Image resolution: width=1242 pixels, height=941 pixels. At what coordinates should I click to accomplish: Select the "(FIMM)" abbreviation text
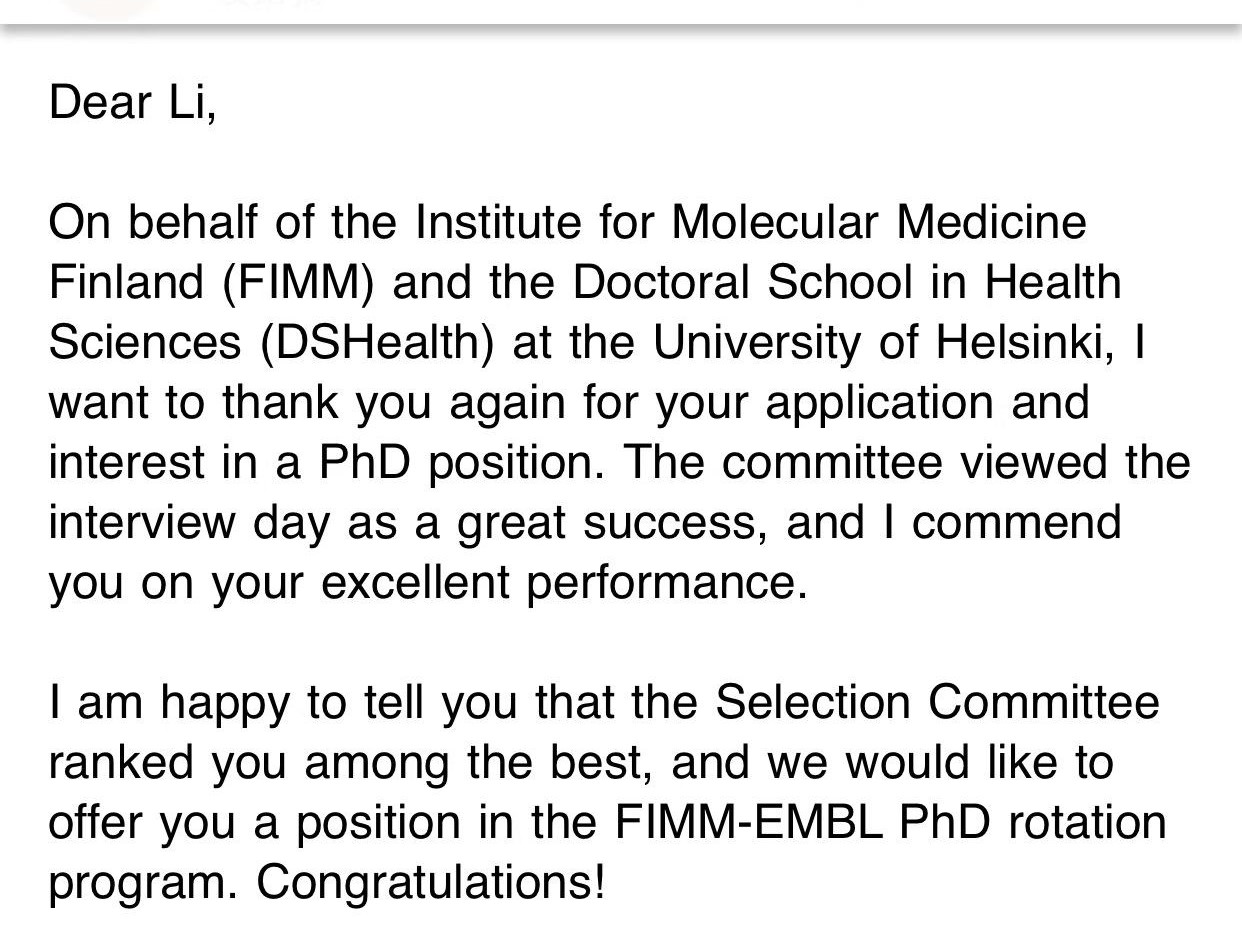pyautogui.click(x=299, y=284)
